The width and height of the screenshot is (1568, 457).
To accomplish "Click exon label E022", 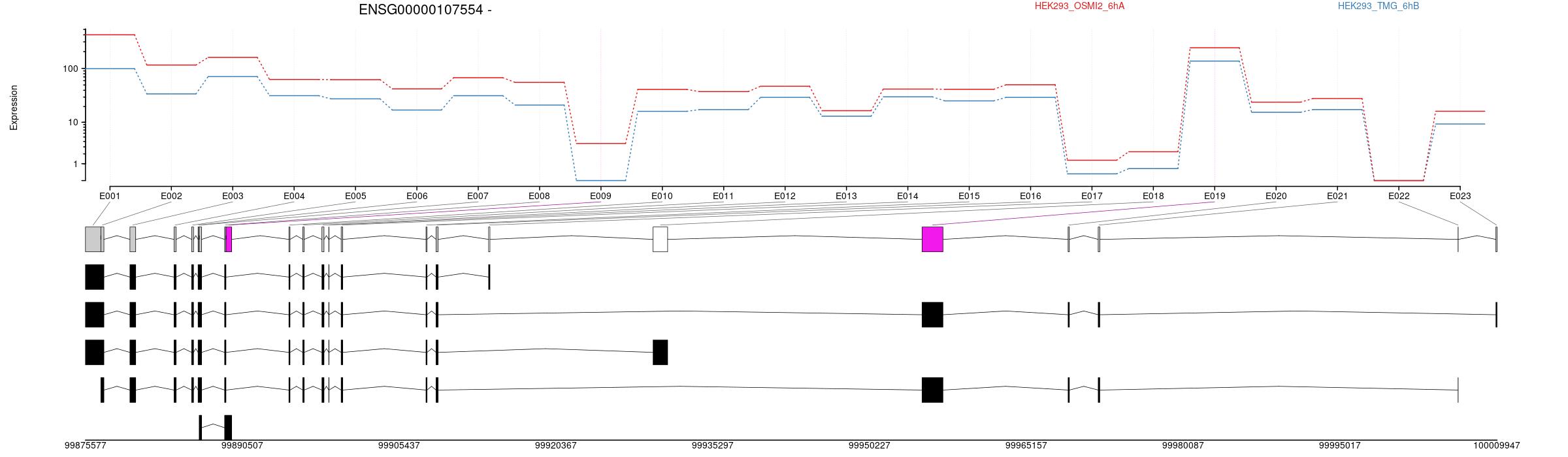I will [1399, 196].
